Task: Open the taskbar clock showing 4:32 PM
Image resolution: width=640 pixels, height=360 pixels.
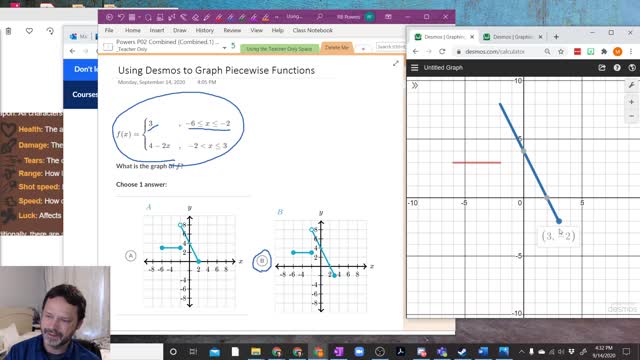Action: coord(603,351)
